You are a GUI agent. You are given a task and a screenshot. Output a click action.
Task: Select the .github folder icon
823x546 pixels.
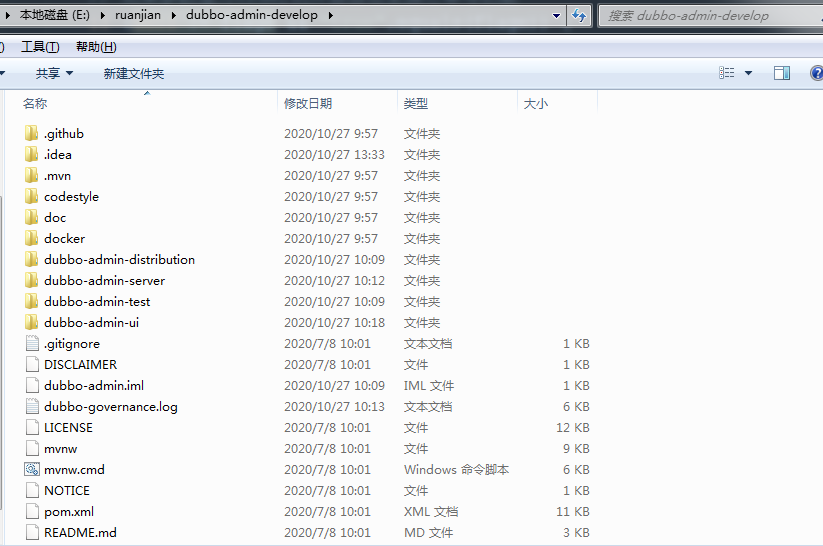coord(31,133)
